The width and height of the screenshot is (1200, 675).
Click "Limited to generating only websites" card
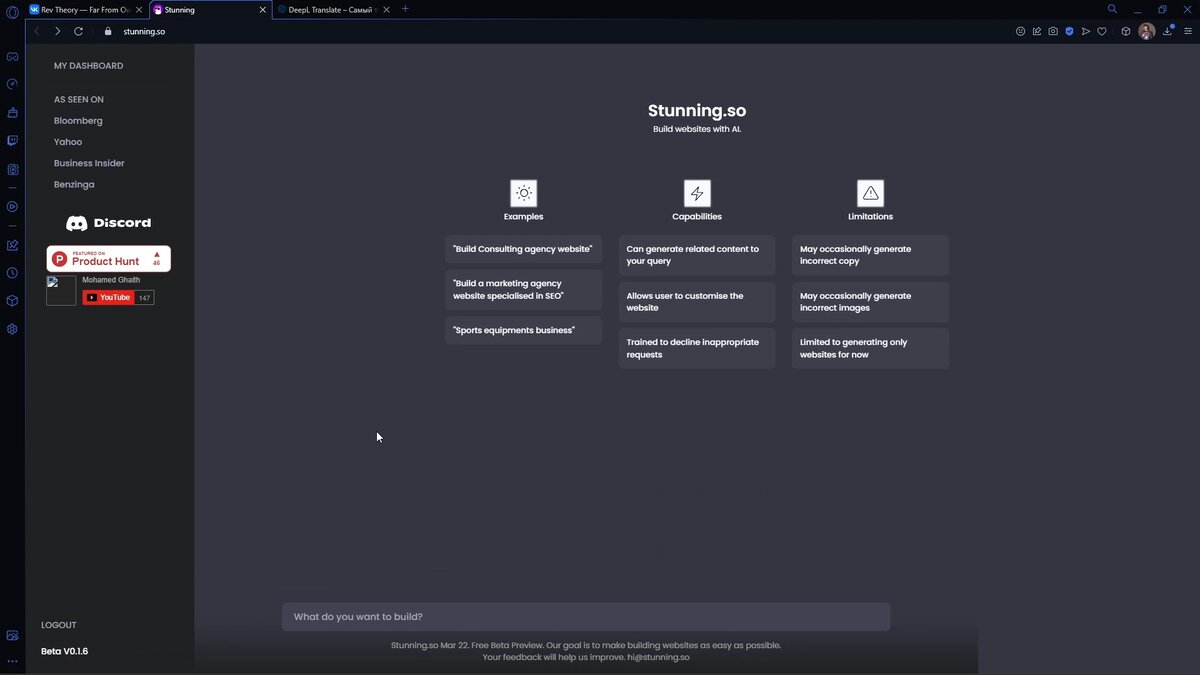(870, 348)
